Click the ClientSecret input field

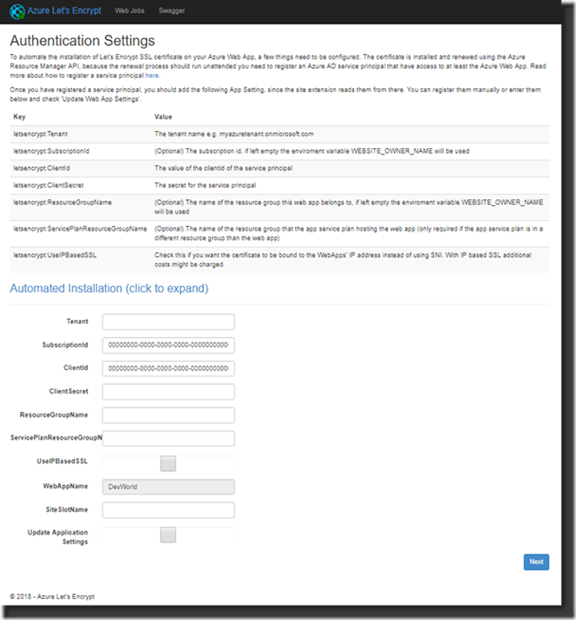pos(168,392)
